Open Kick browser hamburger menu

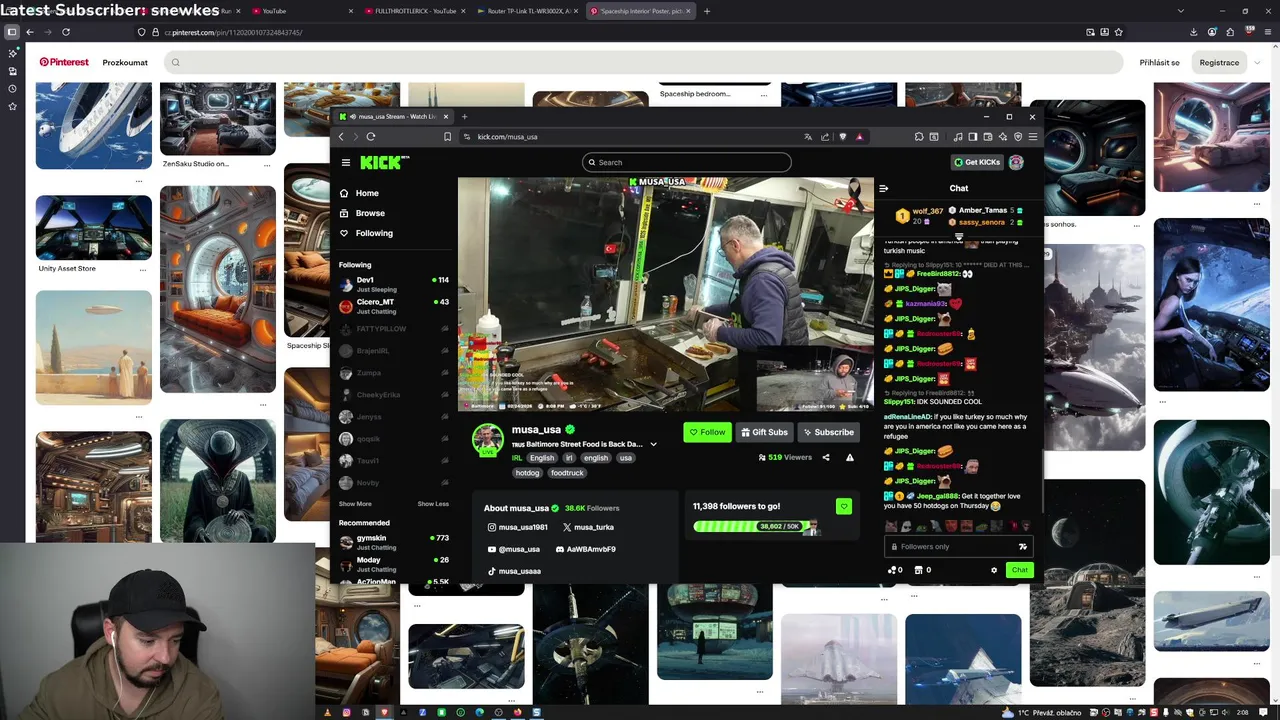(x=1033, y=137)
